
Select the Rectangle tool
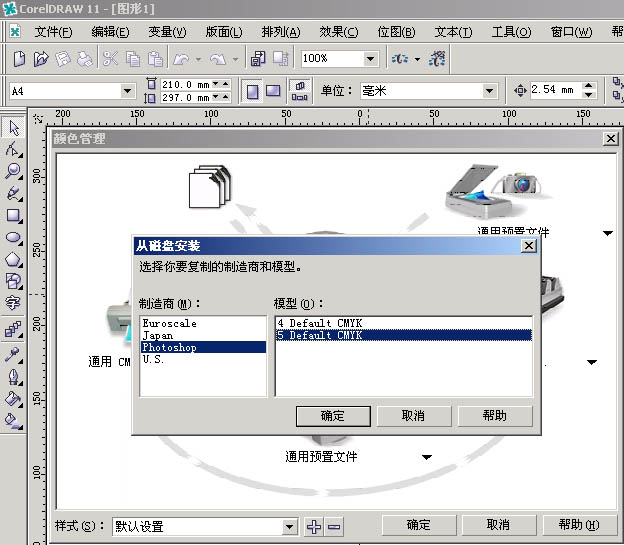coord(13,215)
